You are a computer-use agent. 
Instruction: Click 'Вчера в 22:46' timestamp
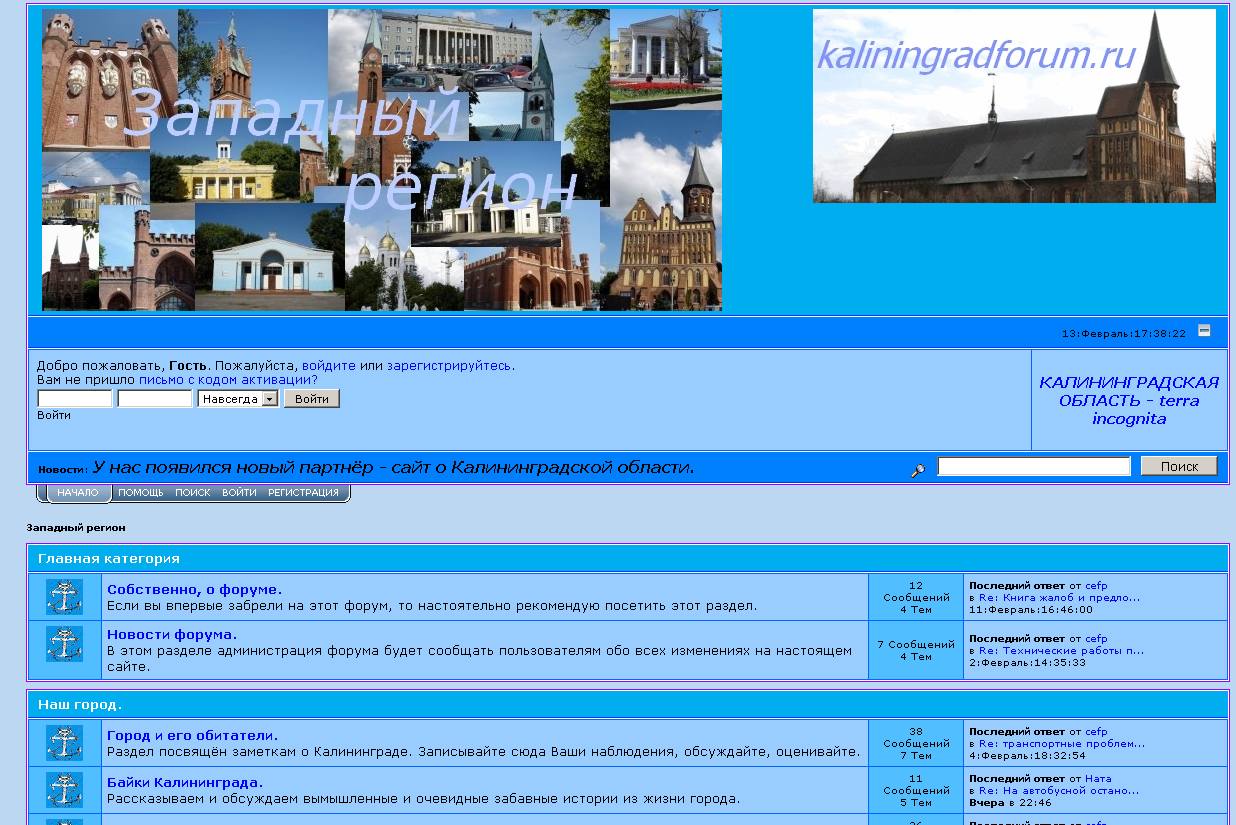pos(1011,803)
